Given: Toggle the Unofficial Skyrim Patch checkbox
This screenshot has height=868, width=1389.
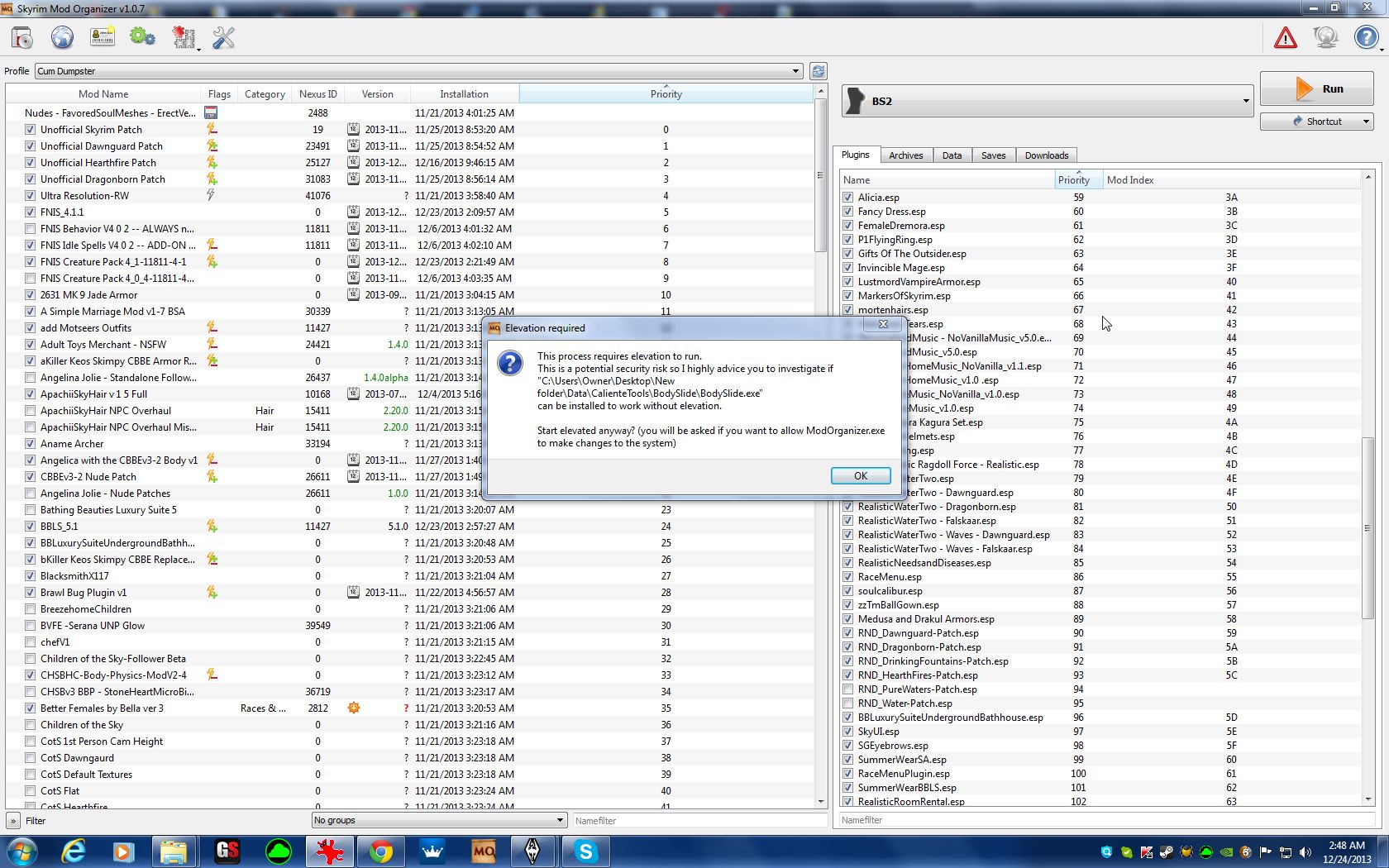Looking at the screenshot, I should [30, 130].
